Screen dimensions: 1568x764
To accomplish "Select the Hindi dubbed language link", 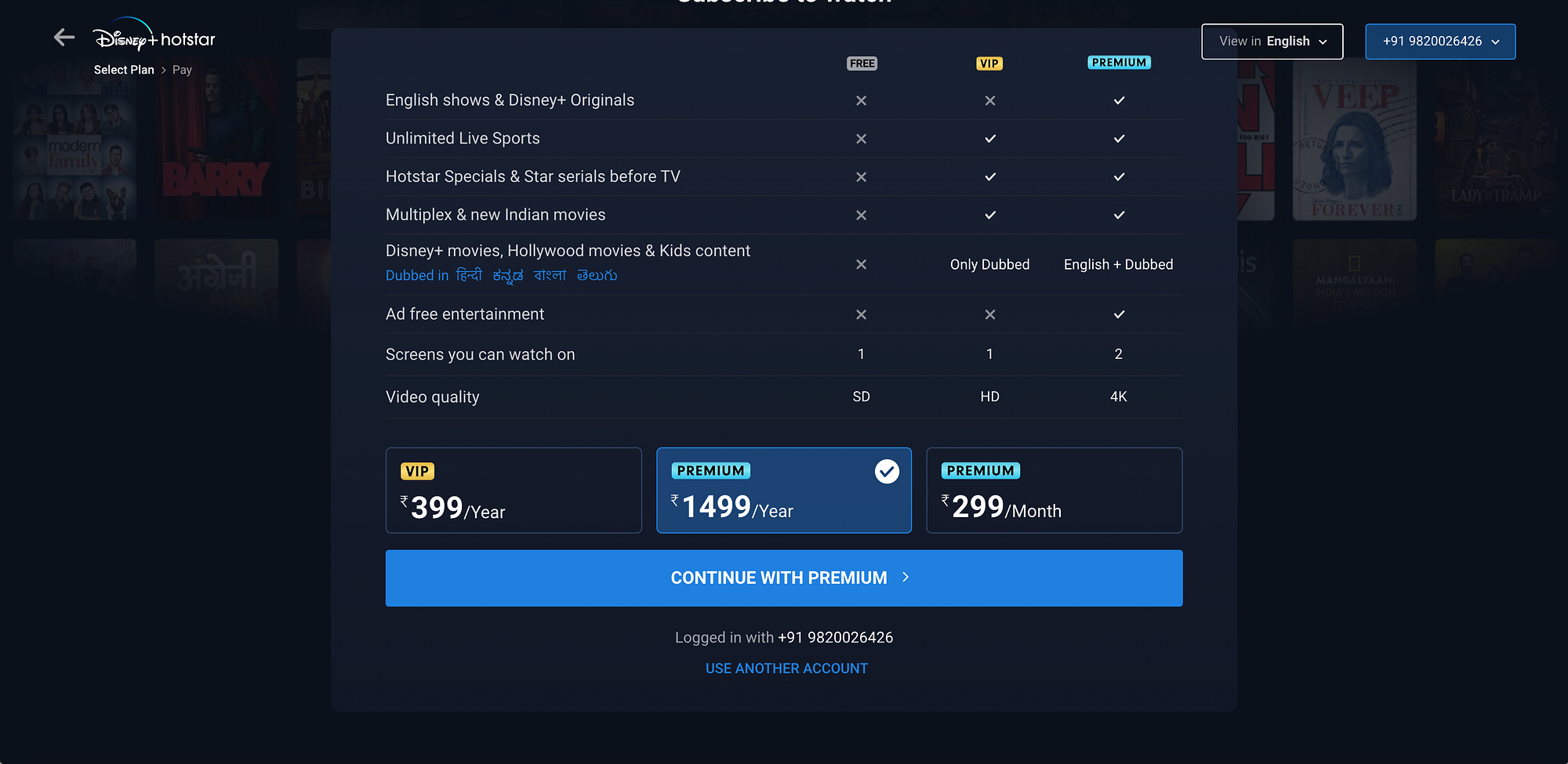I will [469, 275].
